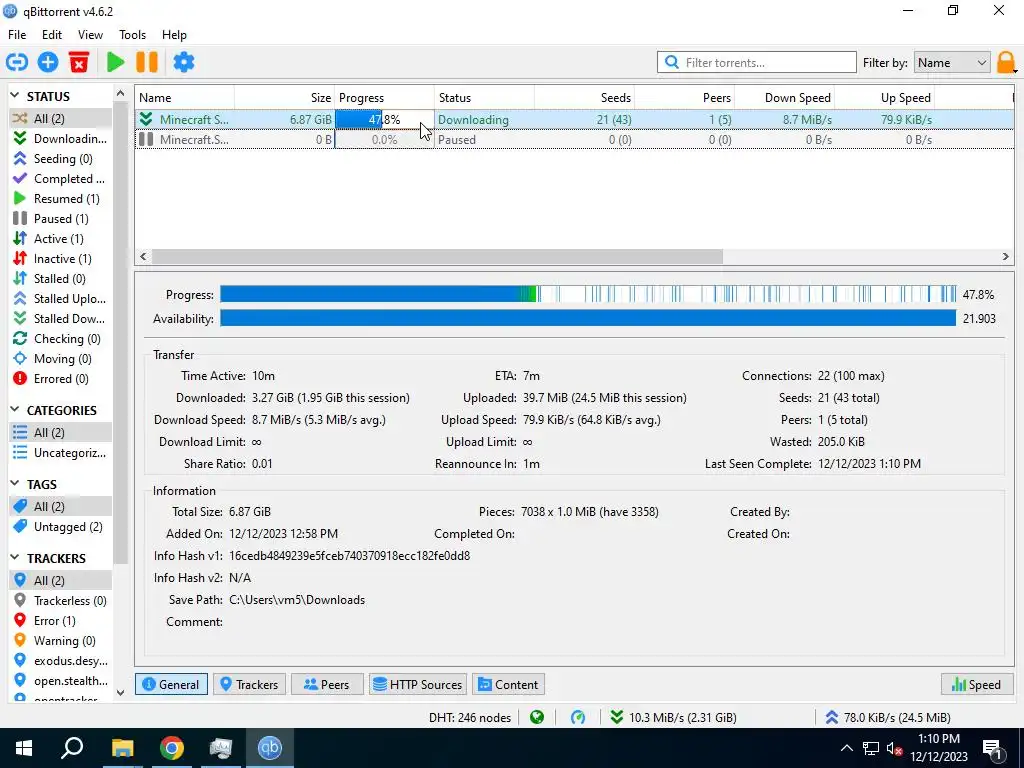The image size is (1024, 768).
Task: Toggle alternative speed limits icon
Action: pos(578,718)
